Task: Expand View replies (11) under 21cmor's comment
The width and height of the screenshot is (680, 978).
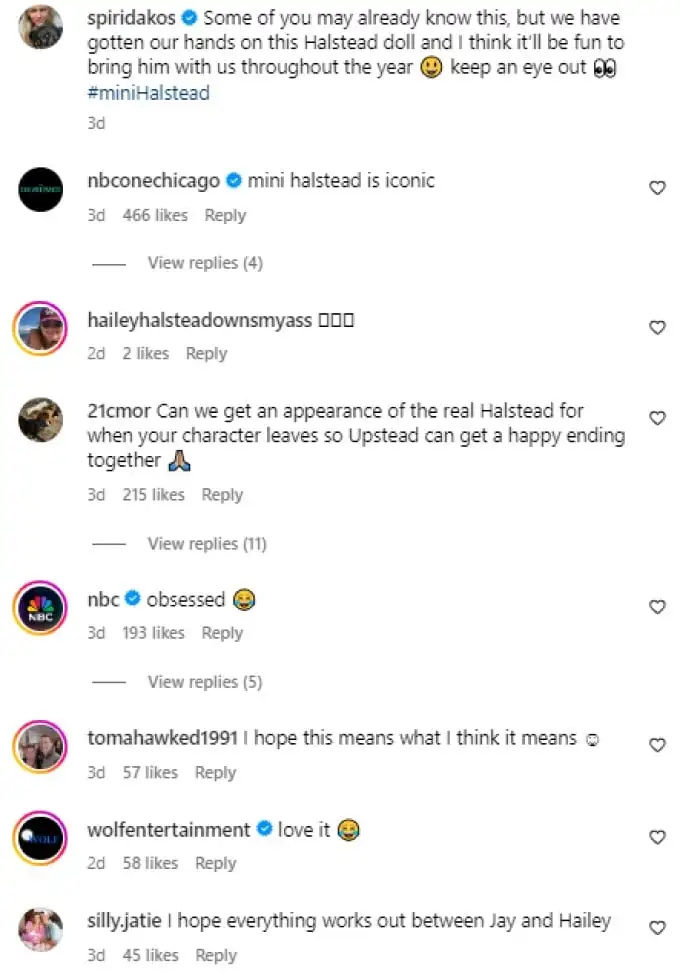Action: (207, 544)
